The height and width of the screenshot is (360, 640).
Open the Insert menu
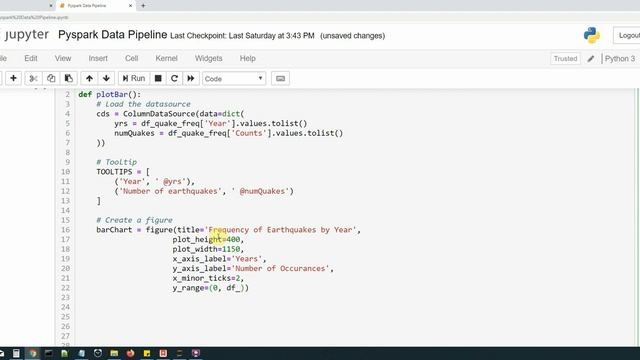[x=98, y=58]
